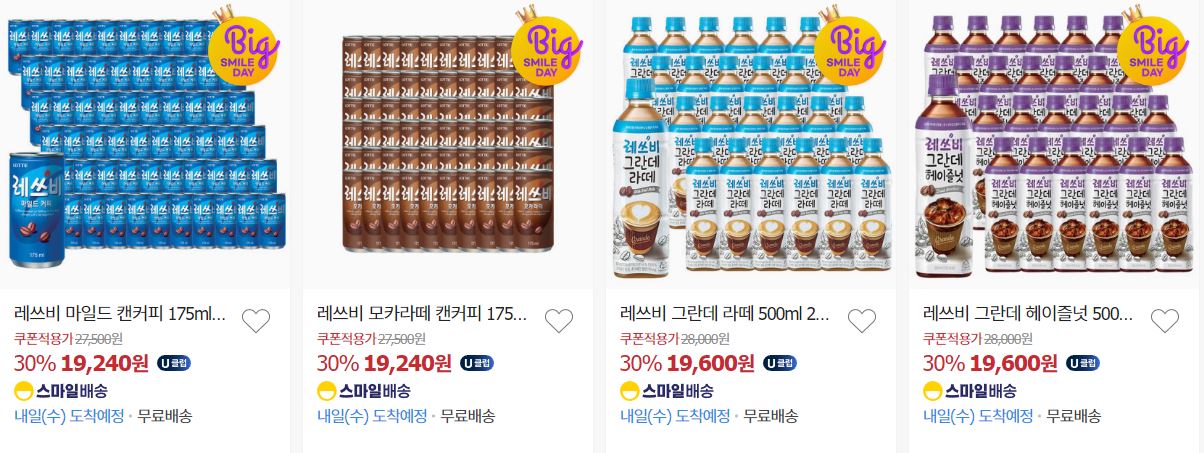
Task: Click 스마일배송 icon under 마일드 캔커피
Action: coord(24,391)
